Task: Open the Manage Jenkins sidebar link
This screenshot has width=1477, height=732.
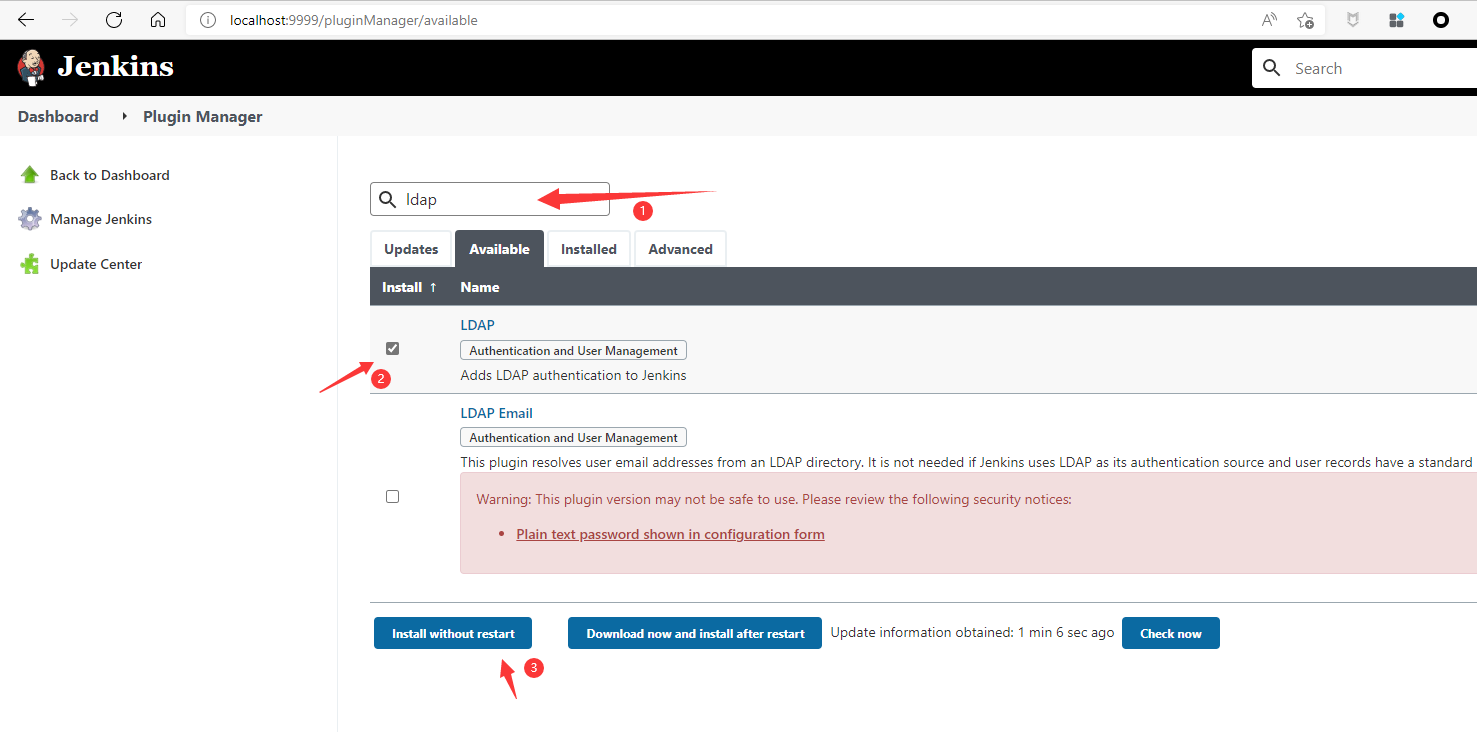Action: (101, 219)
